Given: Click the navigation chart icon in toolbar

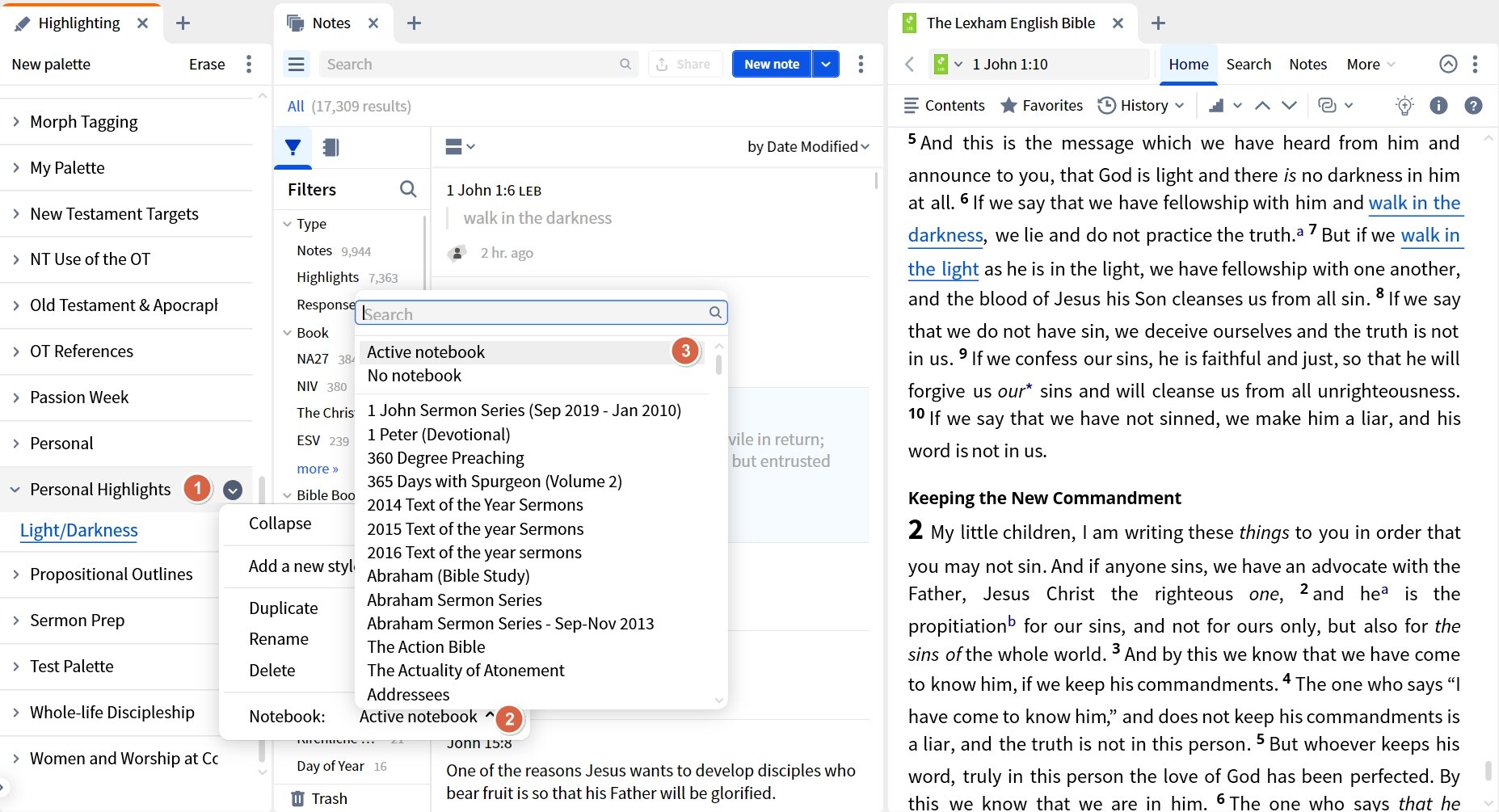Looking at the screenshot, I should point(1216,105).
